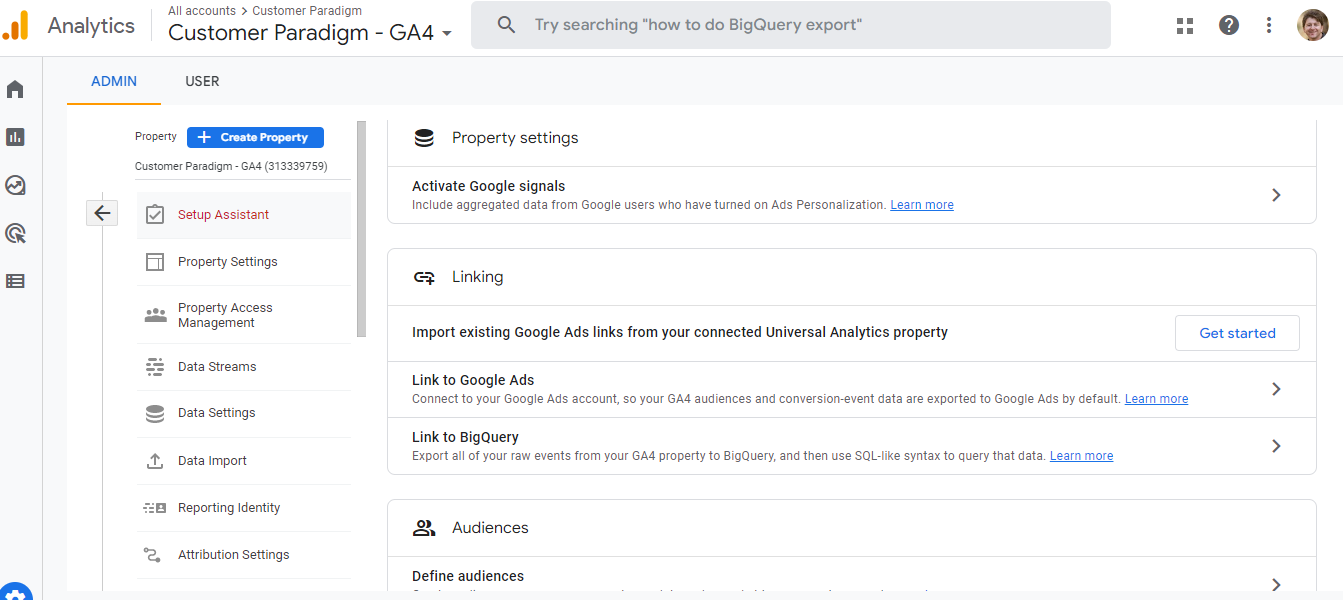Click the Create Property button
The height and width of the screenshot is (600, 1343).
click(255, 137)
